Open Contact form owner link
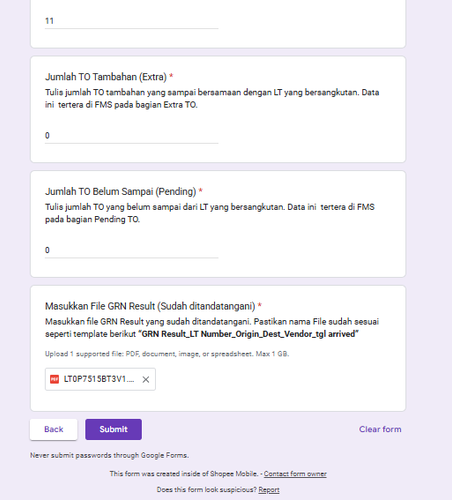Screen dimensions: 452x500 click(295, 474)
